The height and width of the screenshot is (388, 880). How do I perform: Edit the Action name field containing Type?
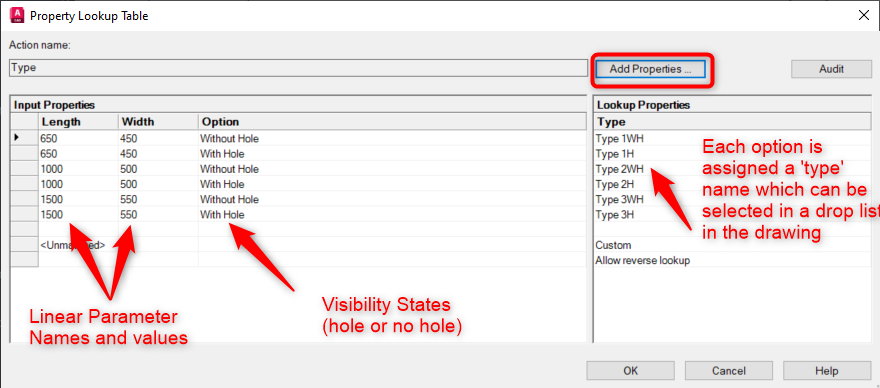(299, 68)
